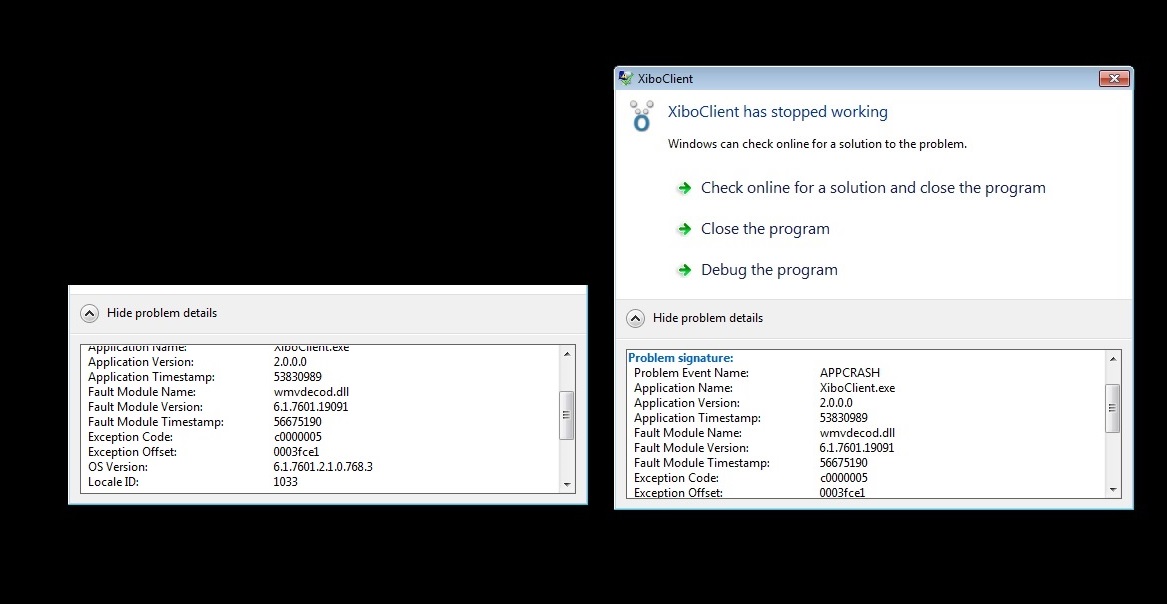Click Debug the program option
Screen dimensions: 1167x604
point(769,270)
